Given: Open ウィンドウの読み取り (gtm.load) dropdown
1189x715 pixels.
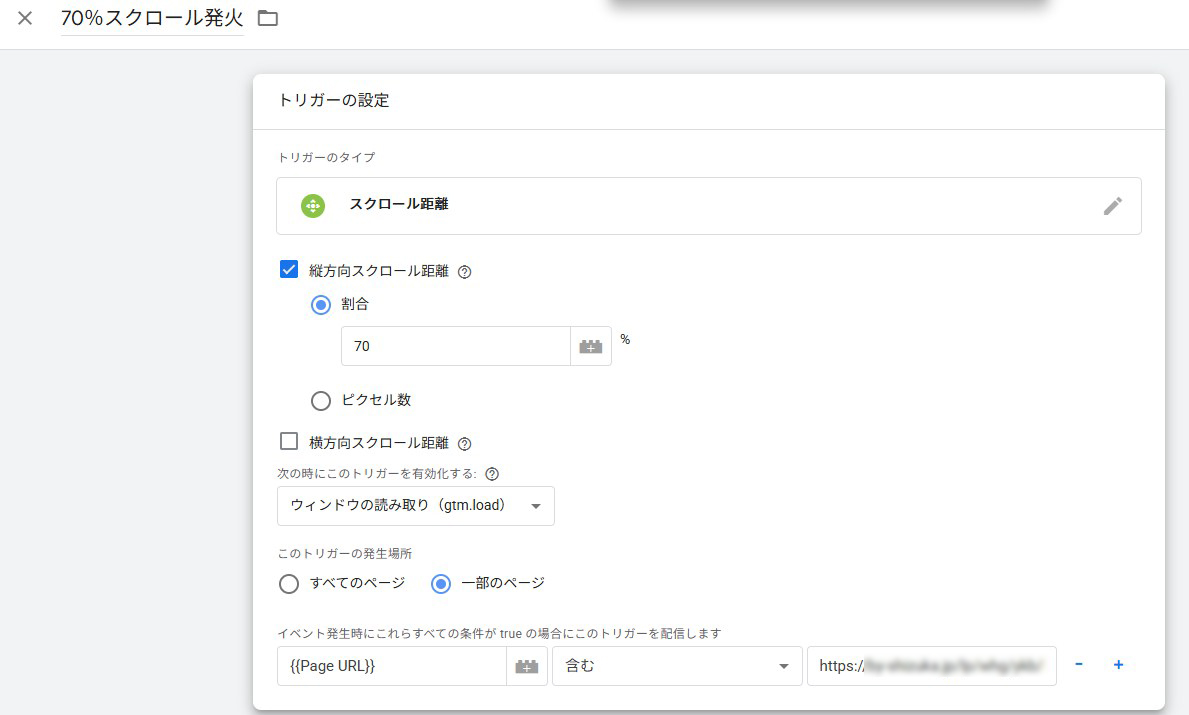Looking at the screenshot, I should click(x=416, y=506).
